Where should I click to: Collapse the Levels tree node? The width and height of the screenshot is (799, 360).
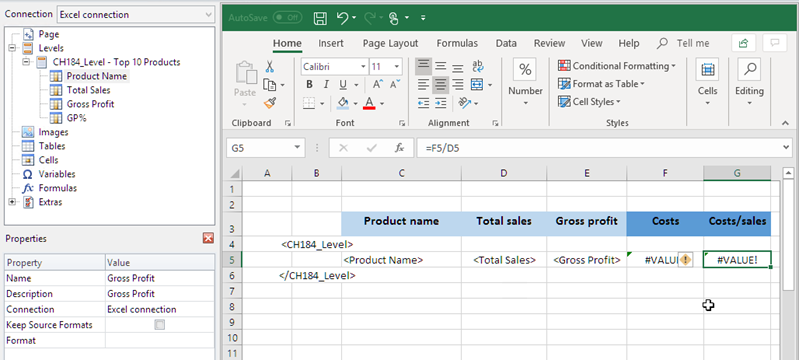coord(12,48)
